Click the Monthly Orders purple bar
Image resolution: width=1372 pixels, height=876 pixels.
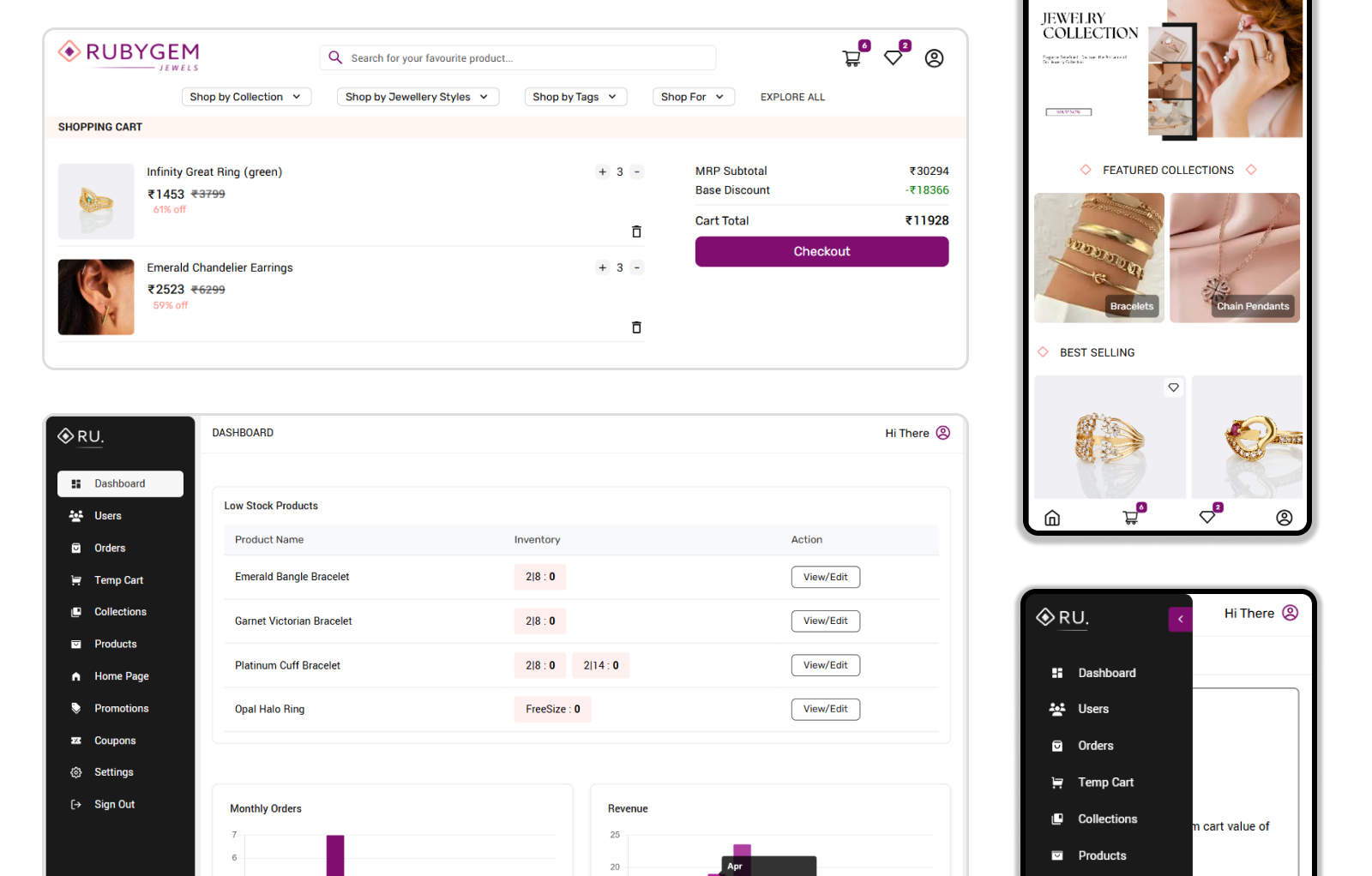click(x=335, y=855)
